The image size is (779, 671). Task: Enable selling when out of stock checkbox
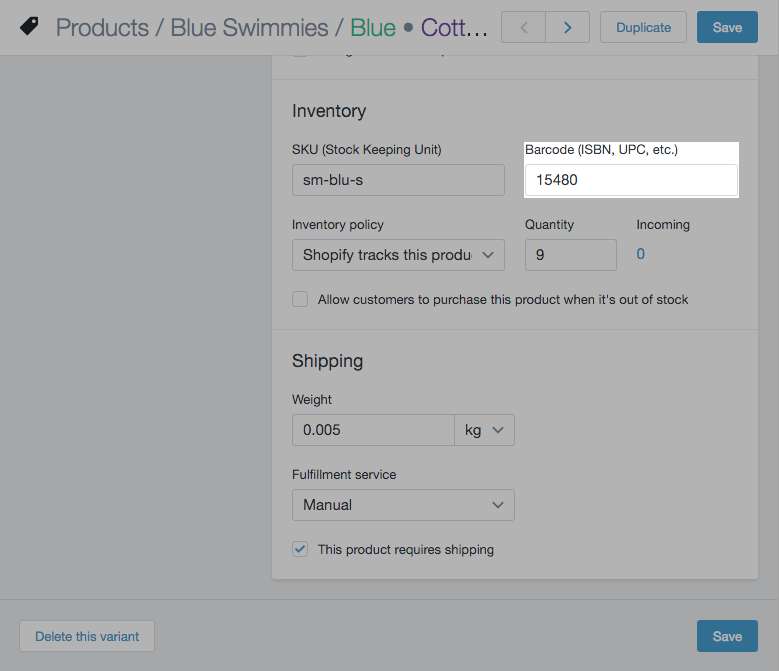[x=300, y=299]
